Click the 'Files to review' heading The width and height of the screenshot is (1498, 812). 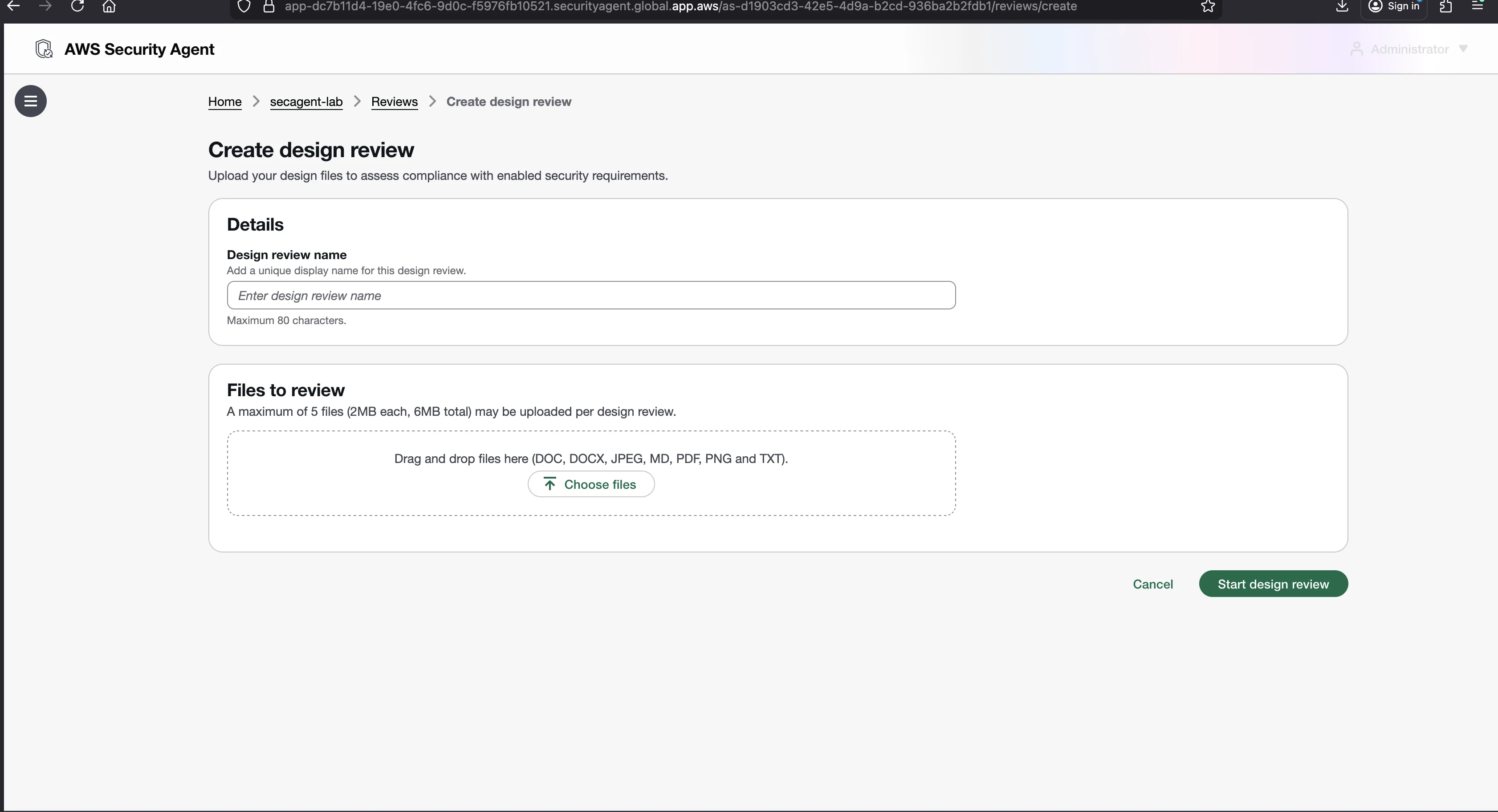click(x=285, y=390)
